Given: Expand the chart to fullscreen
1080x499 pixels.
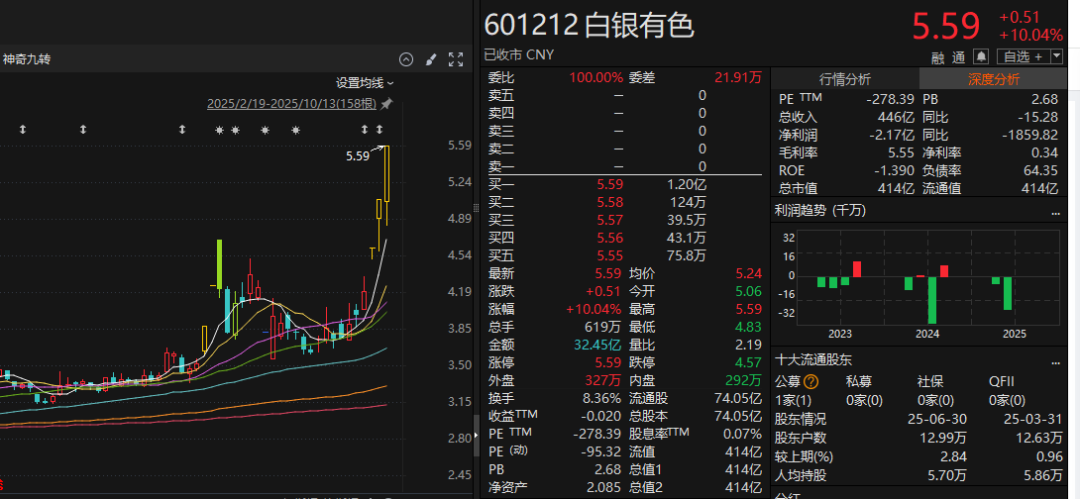Looking at the screenshot, I should click(x=455, y=59).
